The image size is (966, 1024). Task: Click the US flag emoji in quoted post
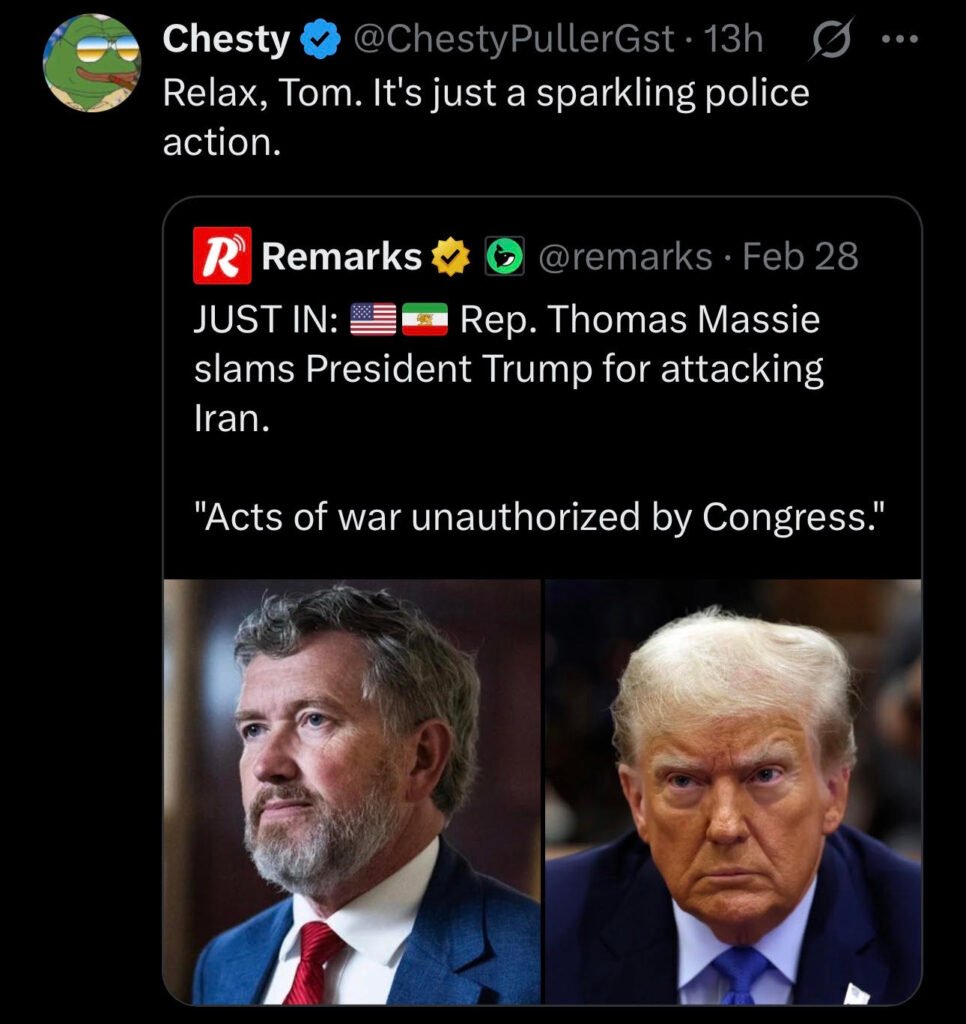[x=373, y=321]
